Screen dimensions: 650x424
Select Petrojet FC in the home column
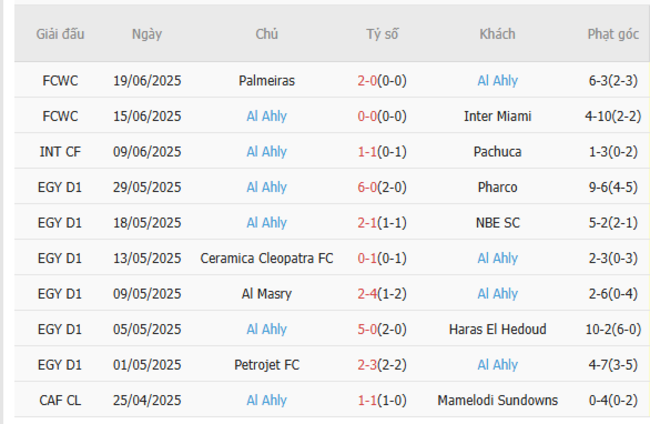(267, 364)
